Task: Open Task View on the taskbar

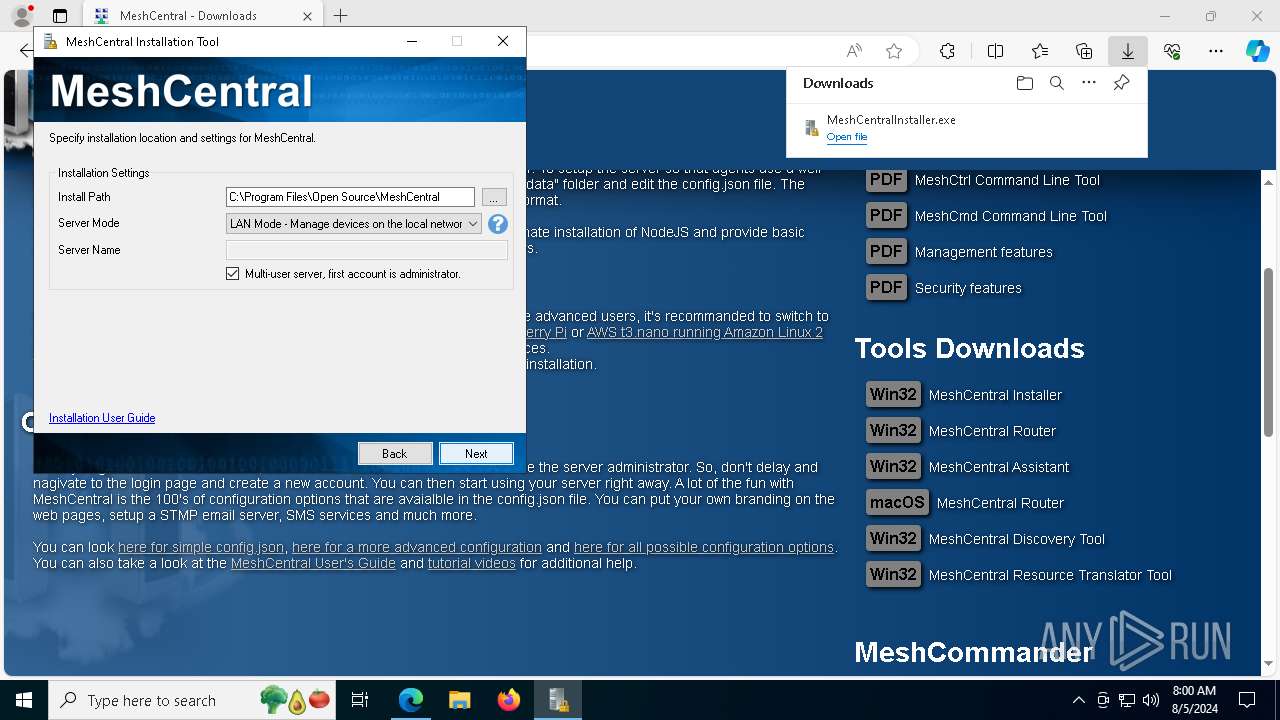Action: click(x=360, y=700)
